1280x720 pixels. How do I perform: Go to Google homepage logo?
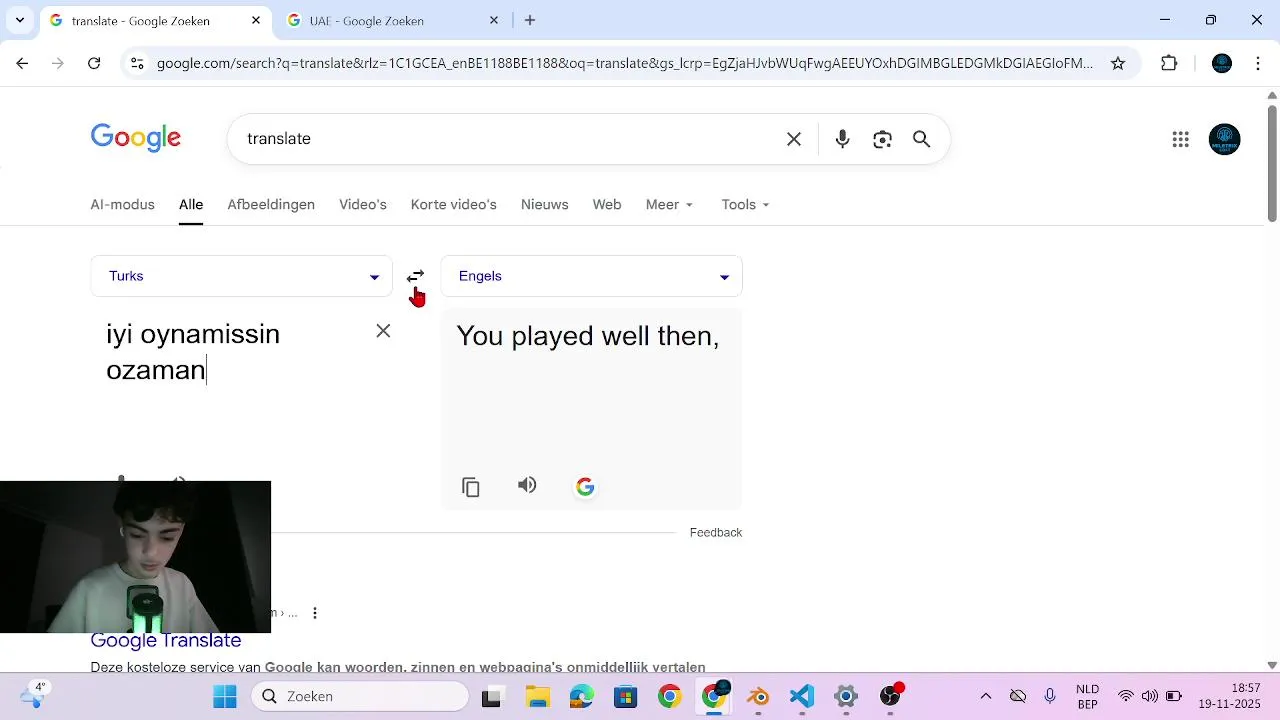pos(136,138)
